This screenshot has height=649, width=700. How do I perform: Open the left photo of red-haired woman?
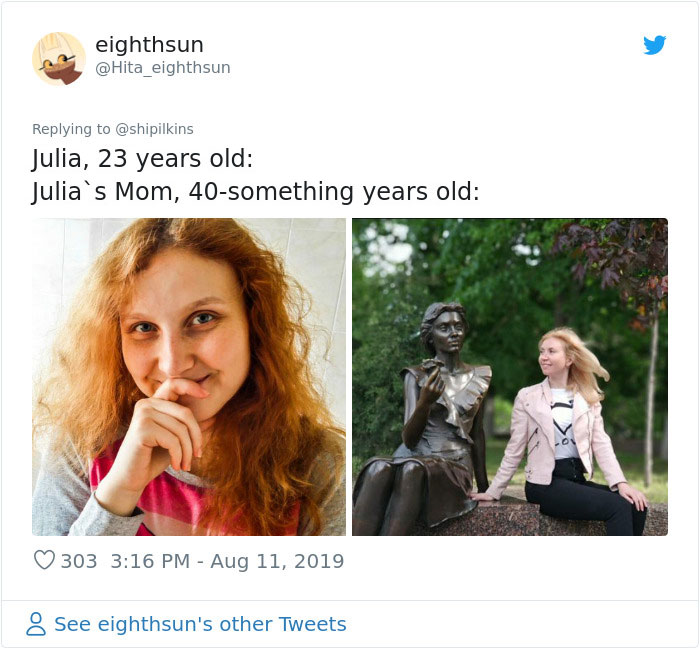coord(189,377)
